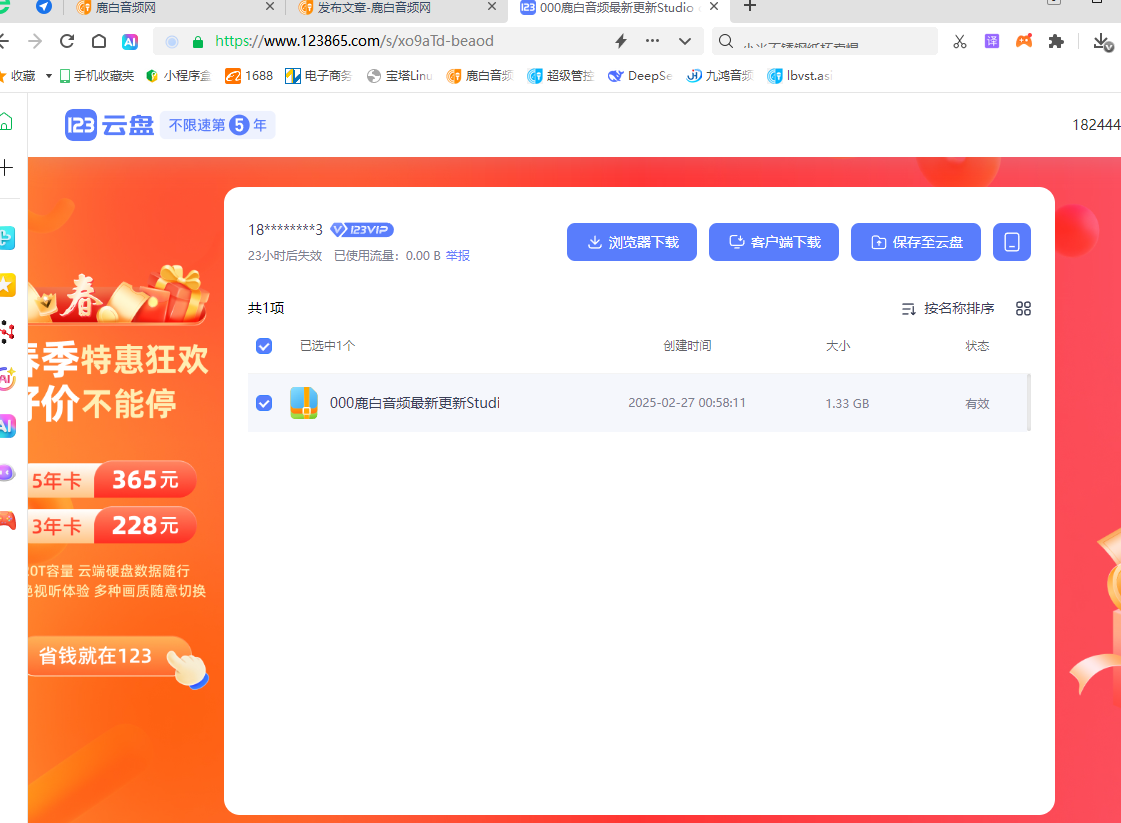The image size is (1121, 823).
Task: Open the 九鸿音频 bookmark
Action: point(720,76)
